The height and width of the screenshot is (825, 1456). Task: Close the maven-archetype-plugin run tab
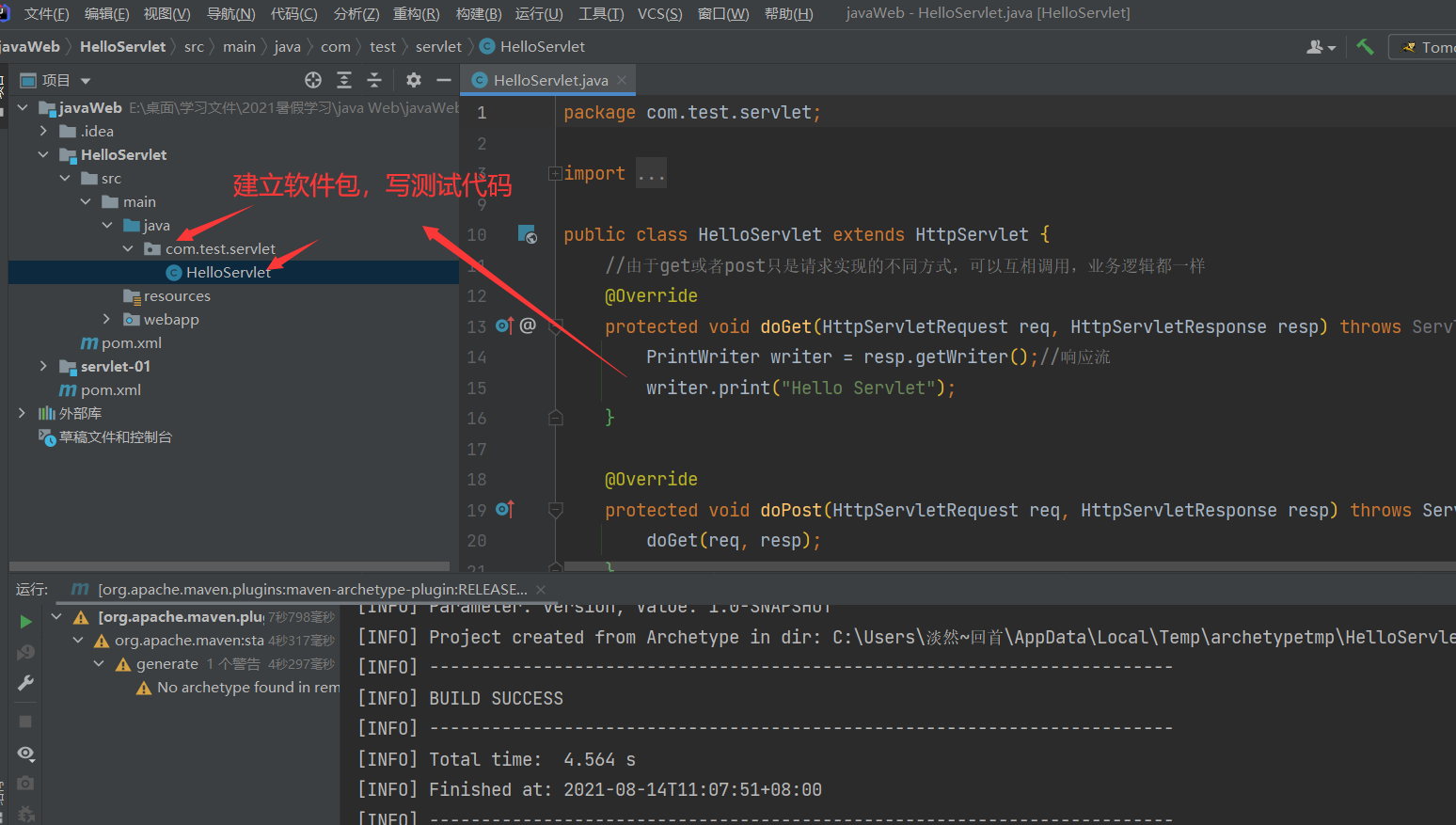(x=541, y=590)
